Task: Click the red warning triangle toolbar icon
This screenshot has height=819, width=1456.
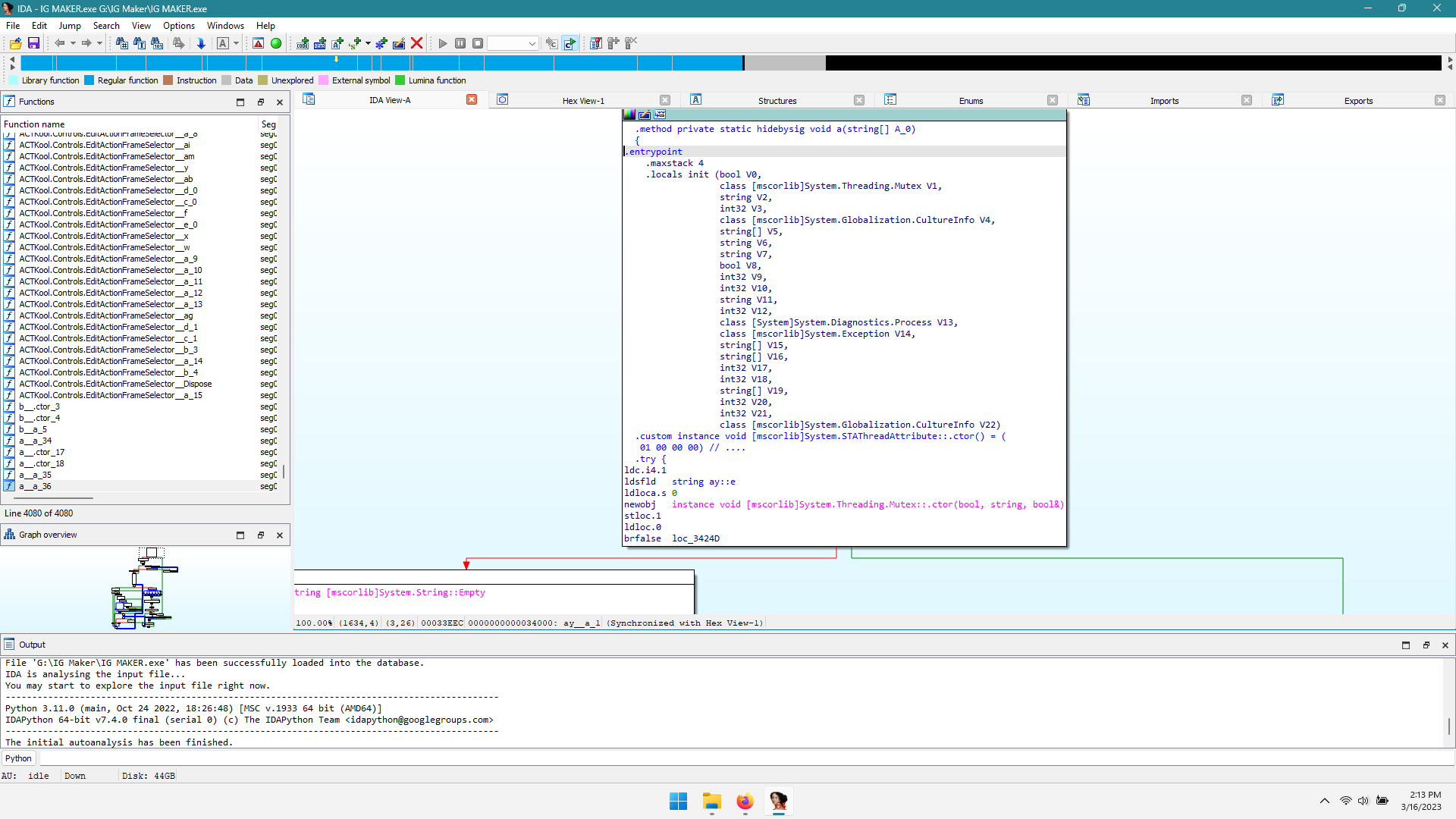Action: (x=259, y=43)
